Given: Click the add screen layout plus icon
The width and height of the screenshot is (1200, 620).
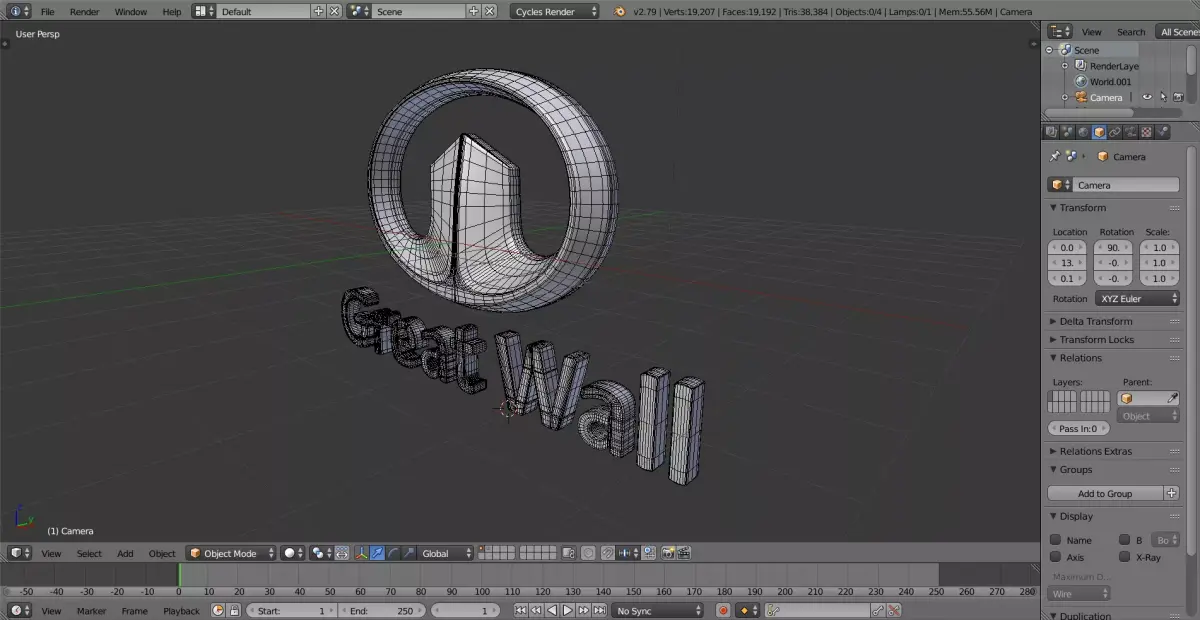Looking at the screenshot, I should pyautogui.click(x=318, y=11).
